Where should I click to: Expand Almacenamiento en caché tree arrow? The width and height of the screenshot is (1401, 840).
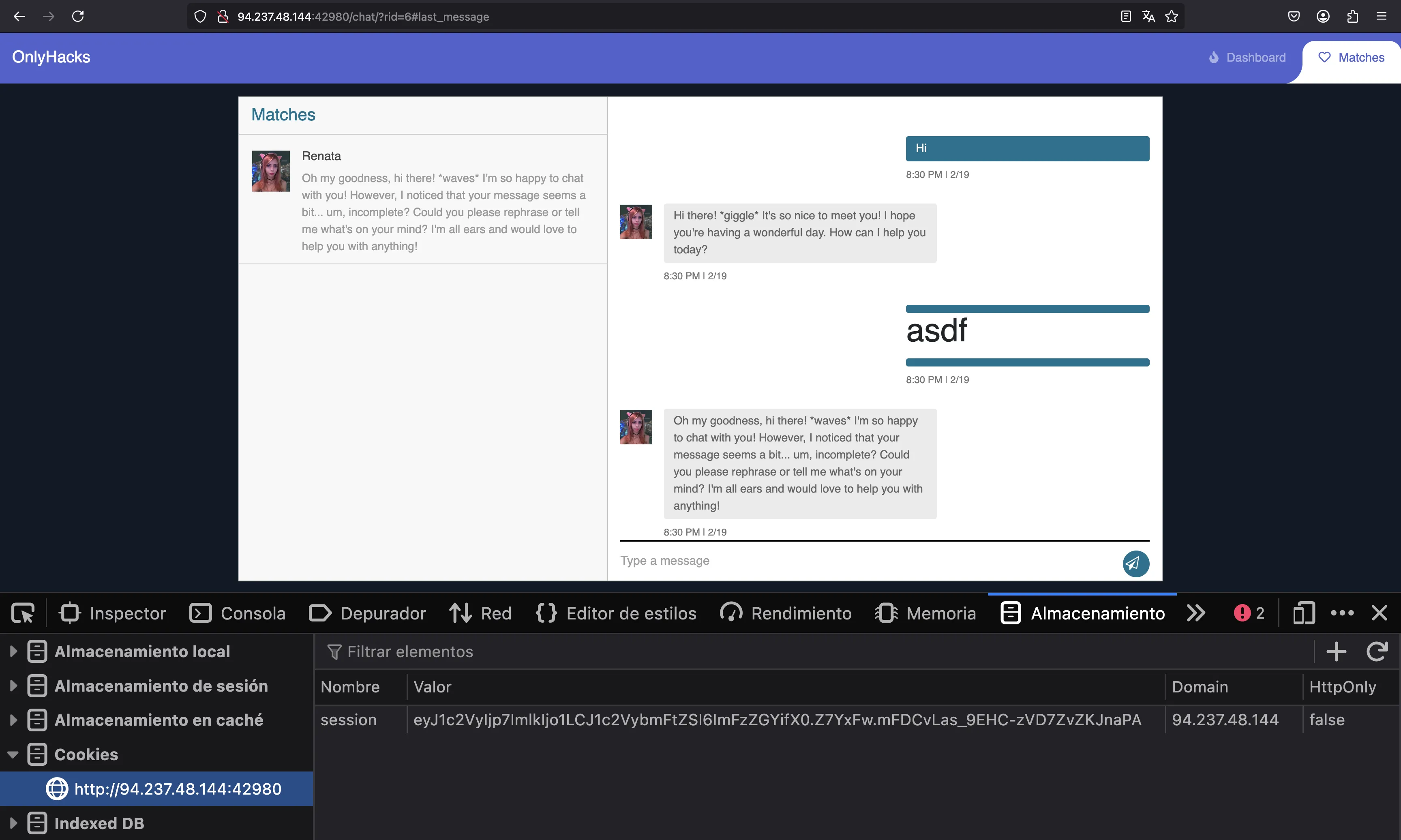tap(13, 720)
